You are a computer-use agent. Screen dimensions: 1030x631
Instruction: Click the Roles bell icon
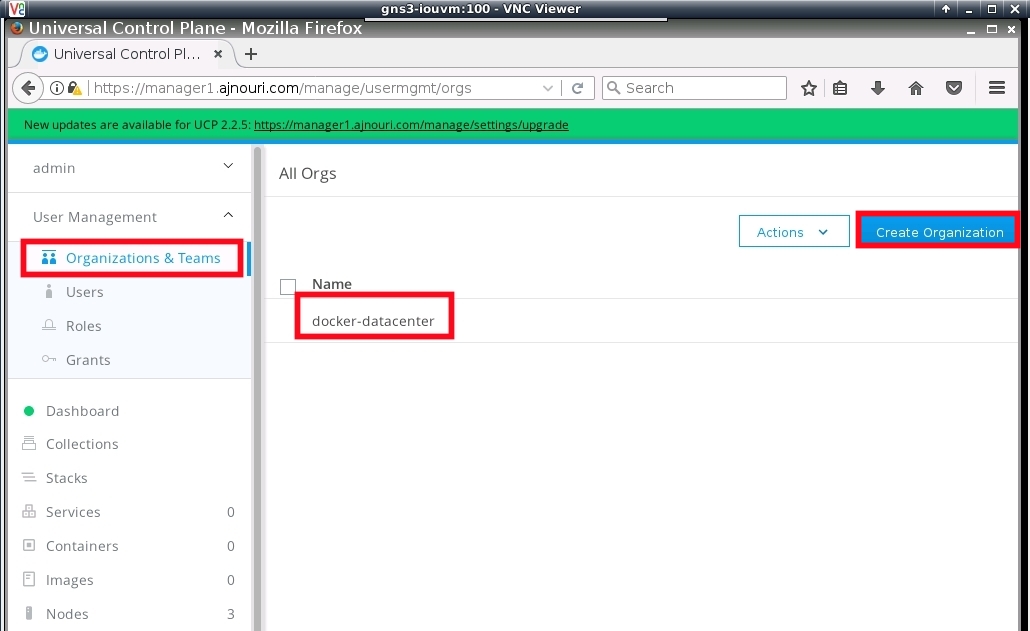point(49,326)
